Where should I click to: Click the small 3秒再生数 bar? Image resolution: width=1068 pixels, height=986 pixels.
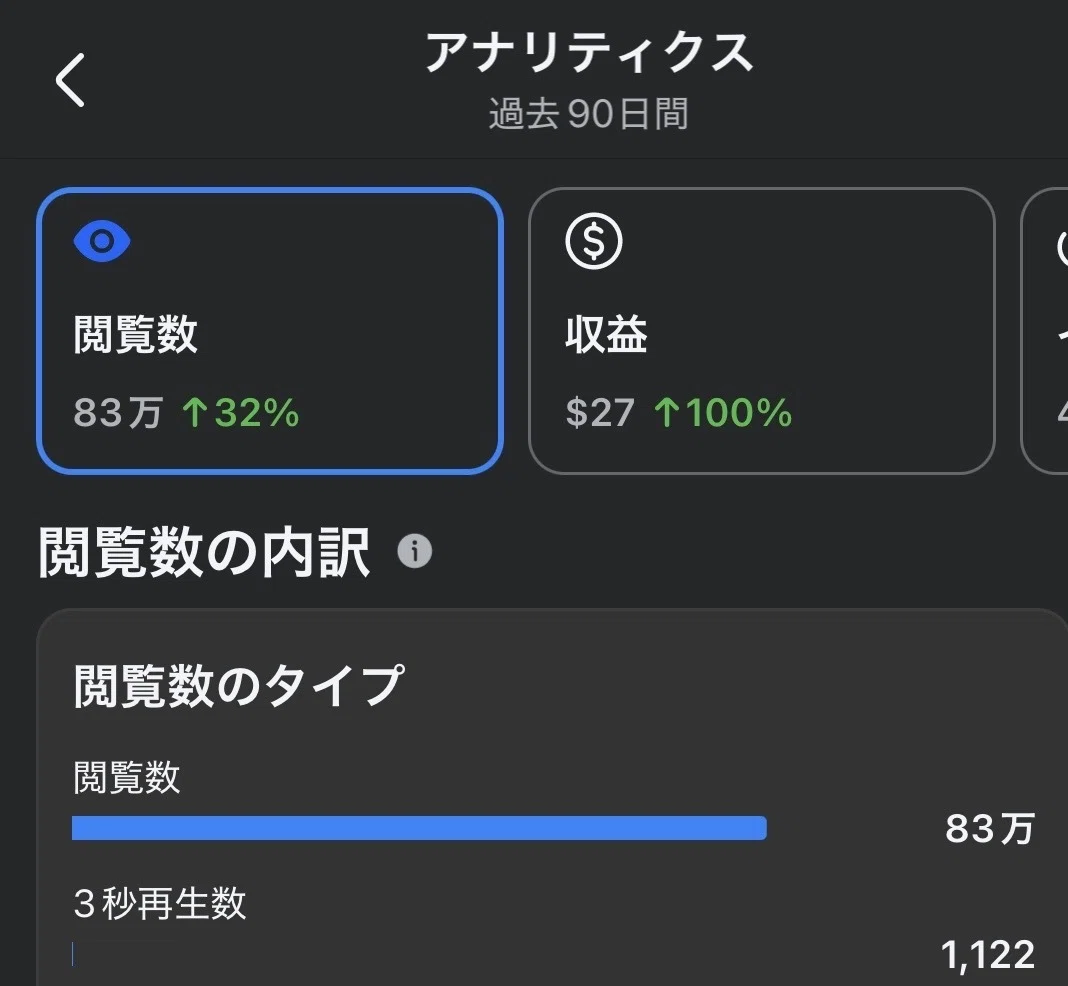click(73, 954)
